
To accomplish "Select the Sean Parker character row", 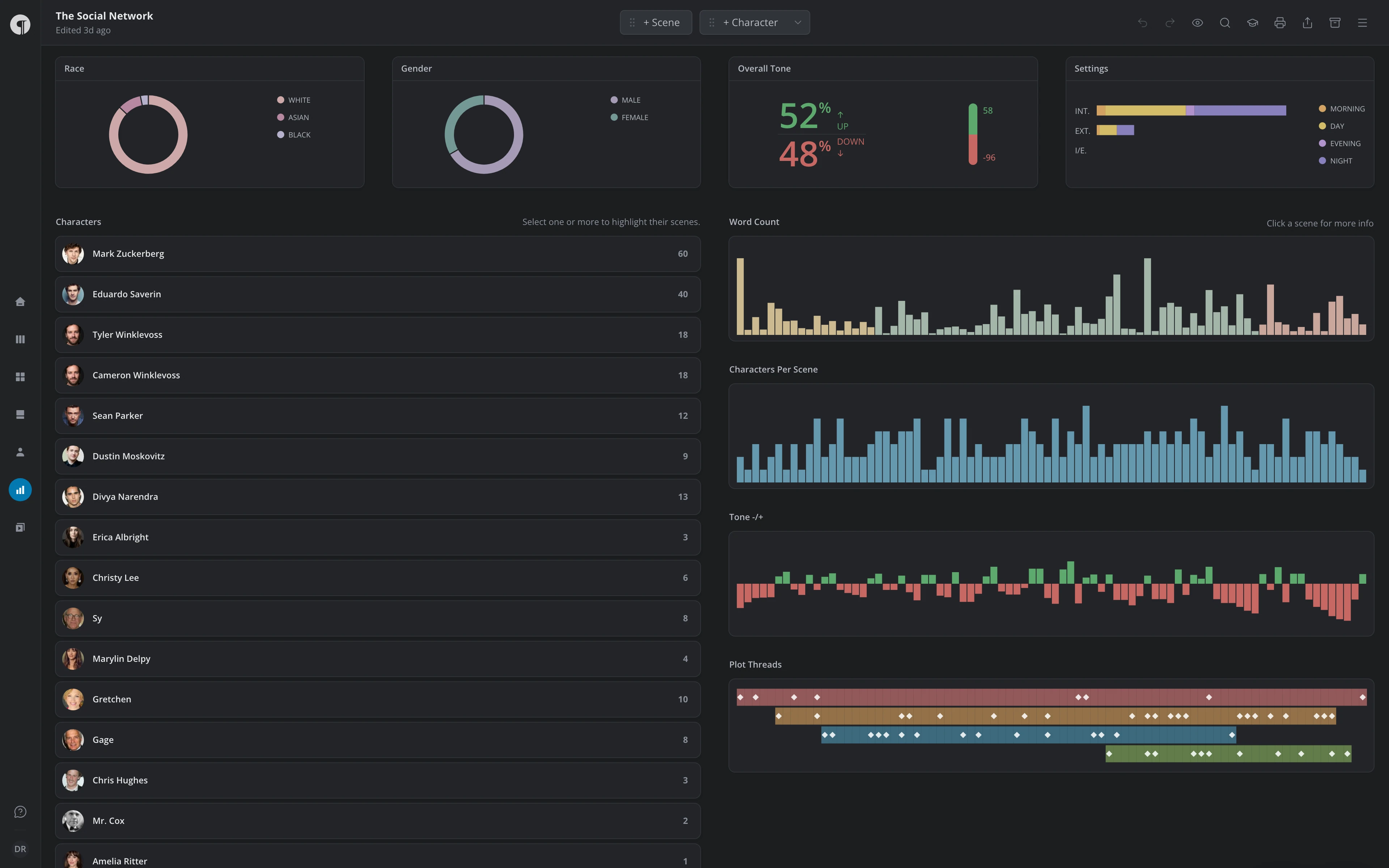I will pyautogui.click(x=378, y=416).
